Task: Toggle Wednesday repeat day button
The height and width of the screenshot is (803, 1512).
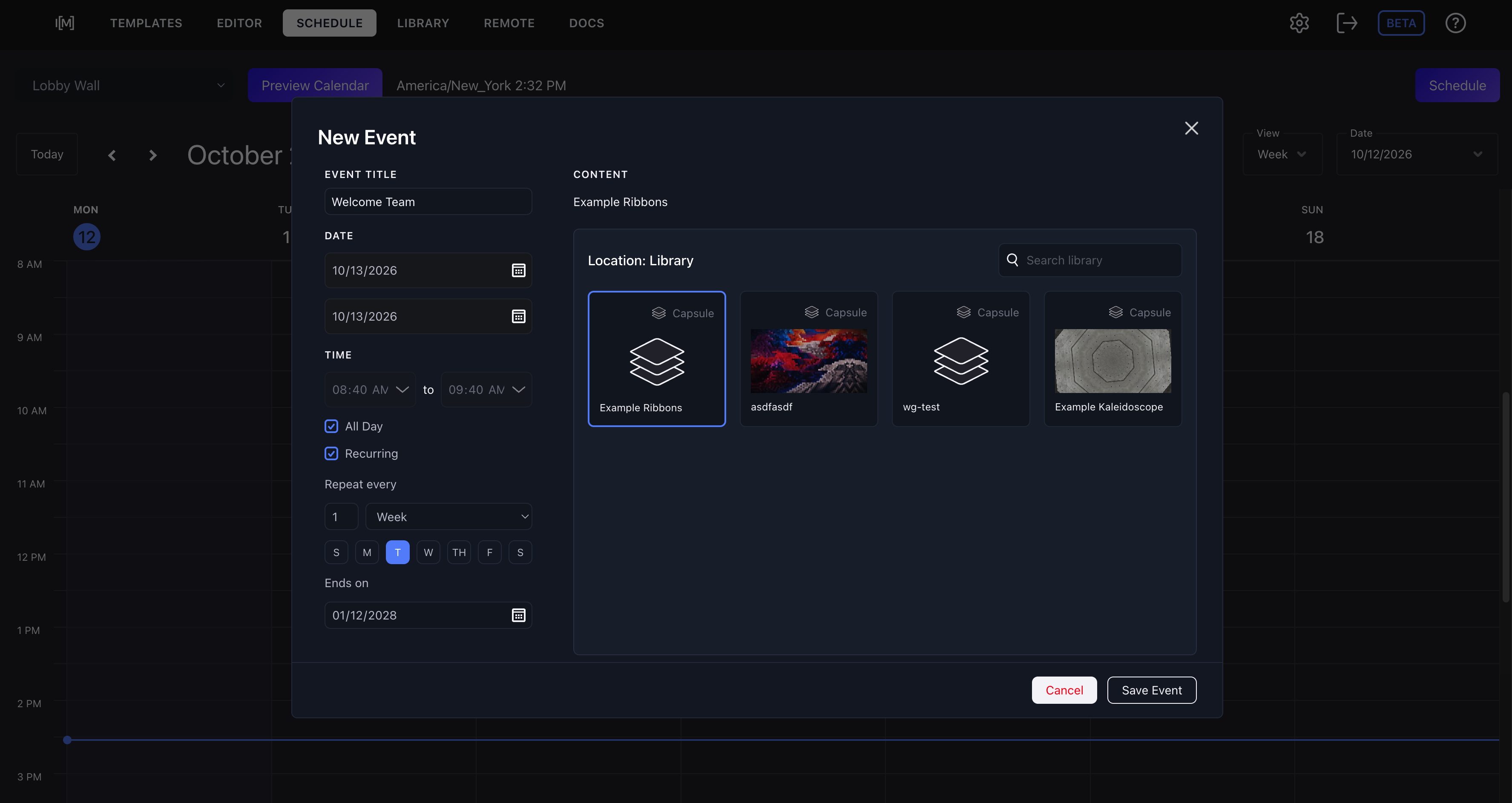Action: [428, 553]
